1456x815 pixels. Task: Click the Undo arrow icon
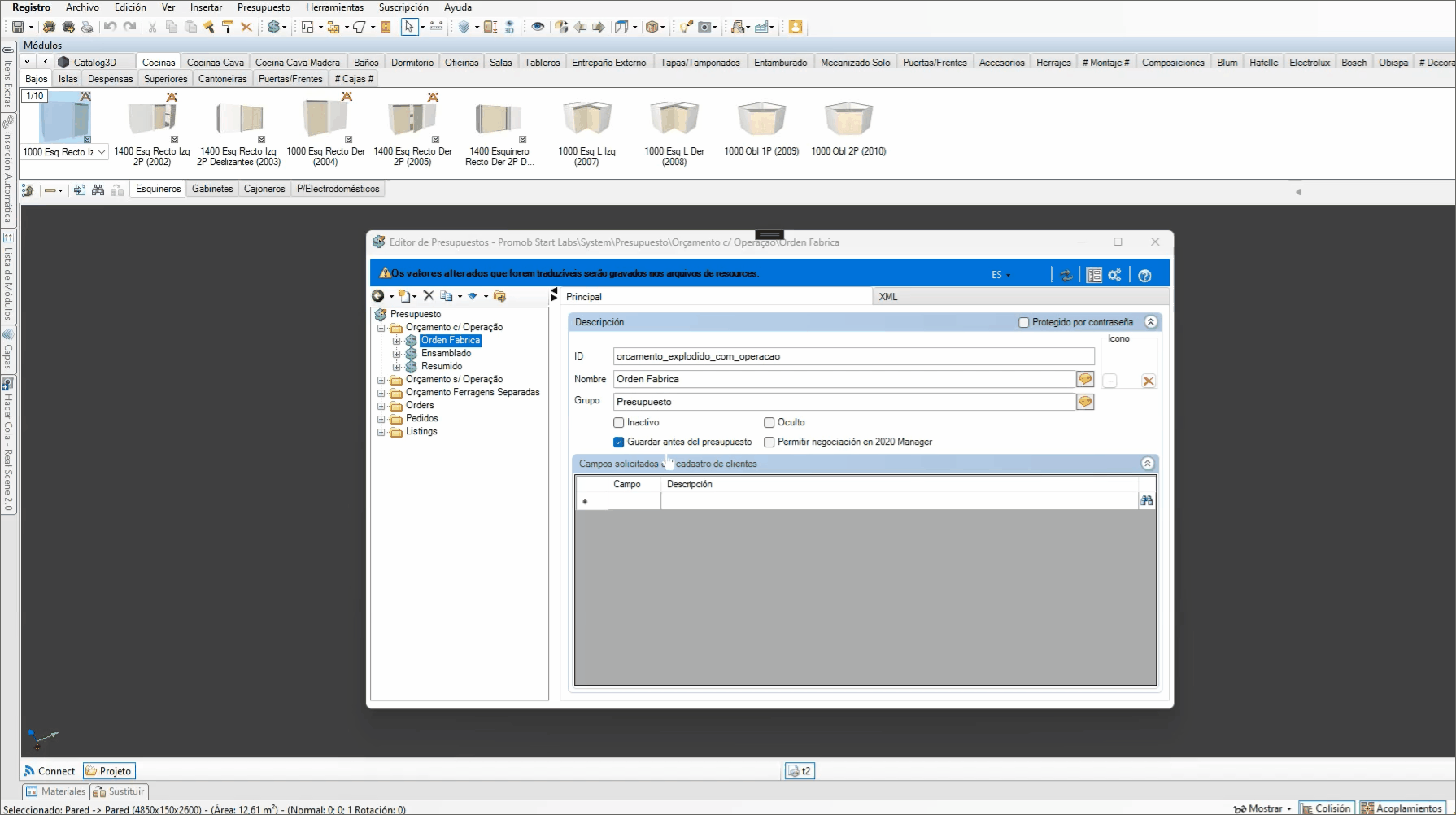pyautogui.click(x=111, y=27)
